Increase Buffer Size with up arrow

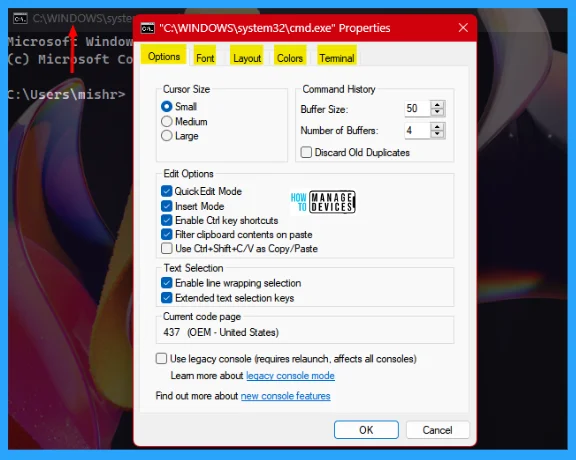437,105
